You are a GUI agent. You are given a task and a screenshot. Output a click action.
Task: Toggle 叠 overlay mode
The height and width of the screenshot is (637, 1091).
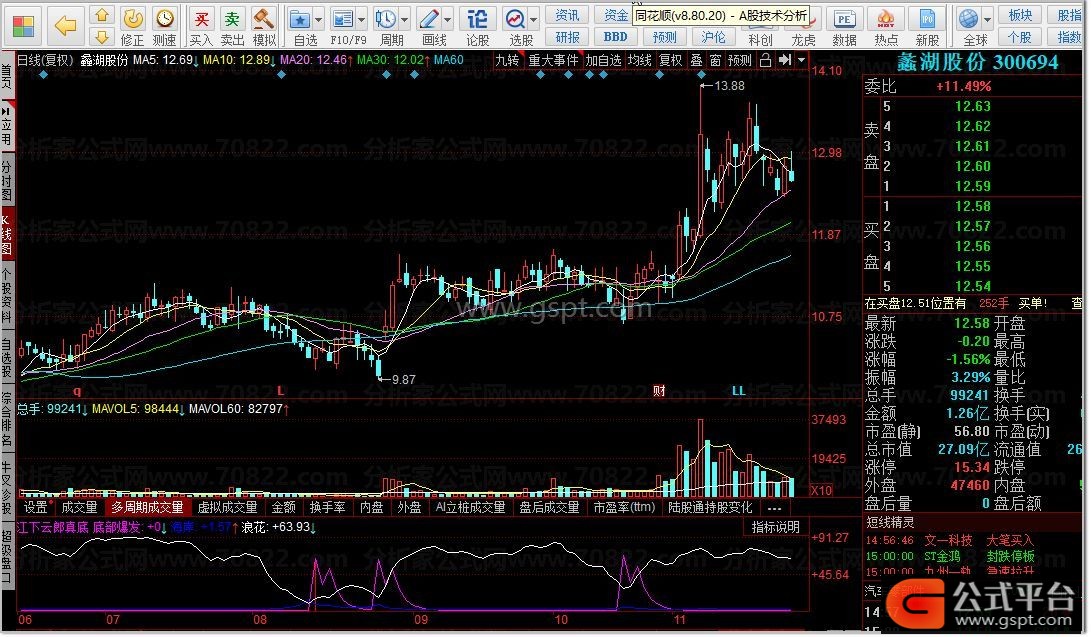click(x=696, y=61)
